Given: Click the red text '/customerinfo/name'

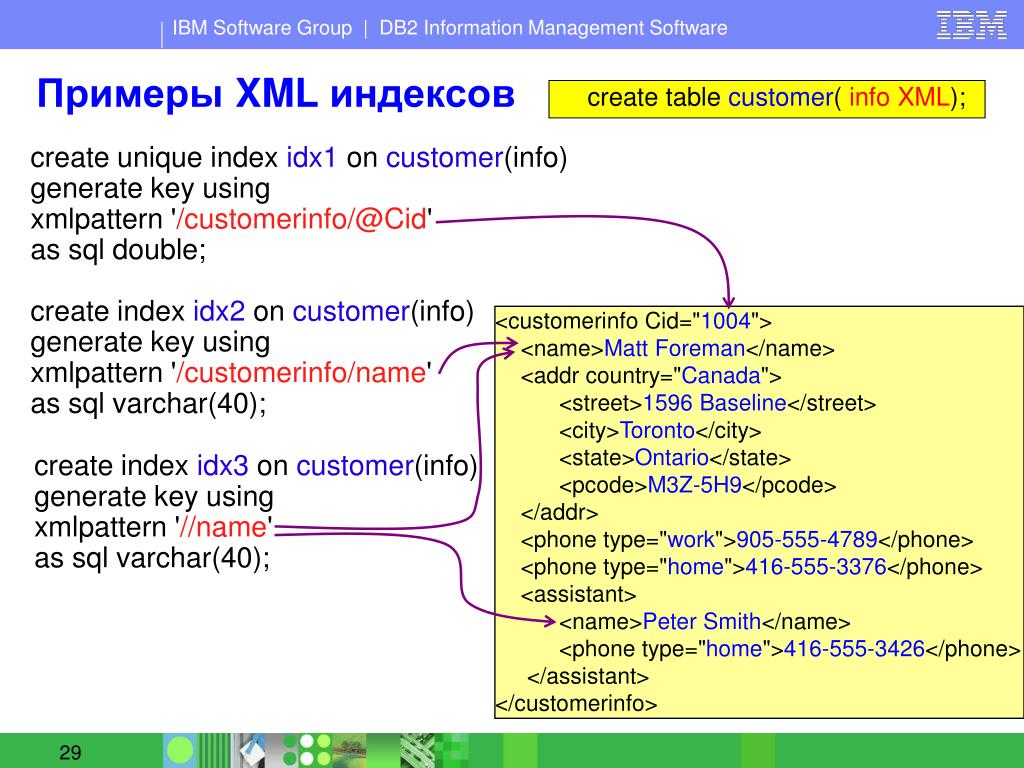Looking at the screenshot, I should (x=301, y=373).
